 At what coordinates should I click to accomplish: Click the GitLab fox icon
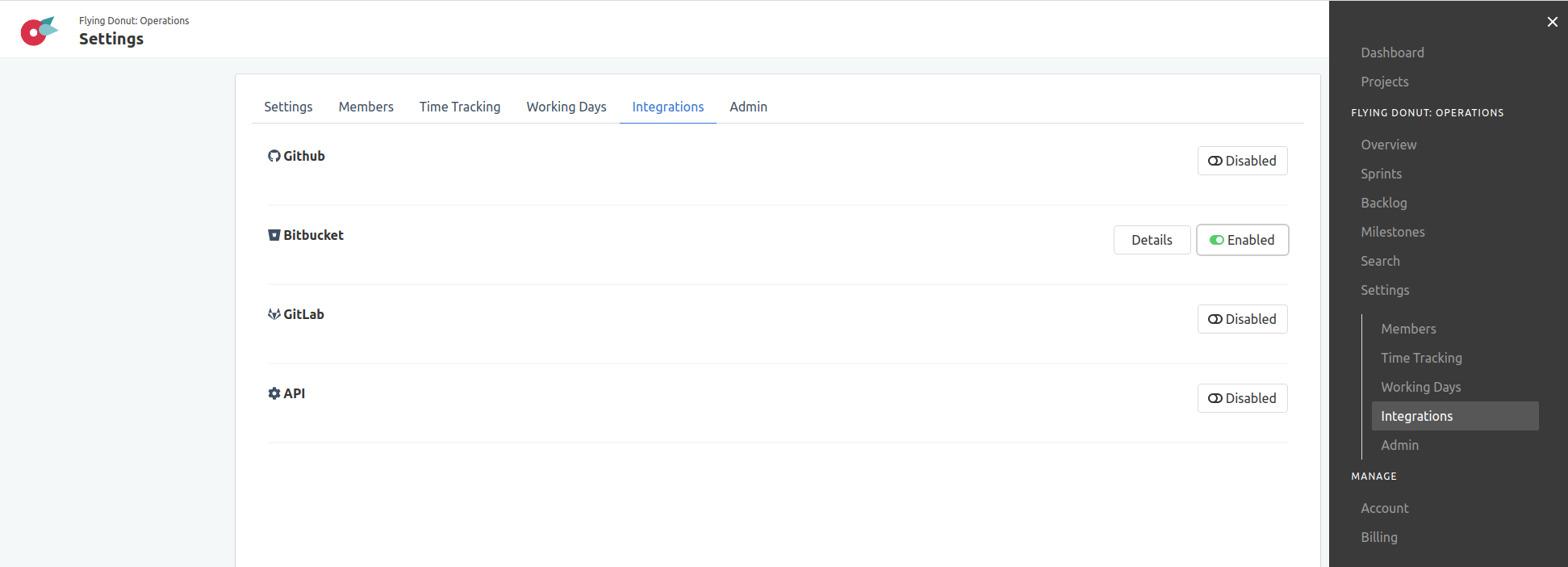[x=274, y=314]
